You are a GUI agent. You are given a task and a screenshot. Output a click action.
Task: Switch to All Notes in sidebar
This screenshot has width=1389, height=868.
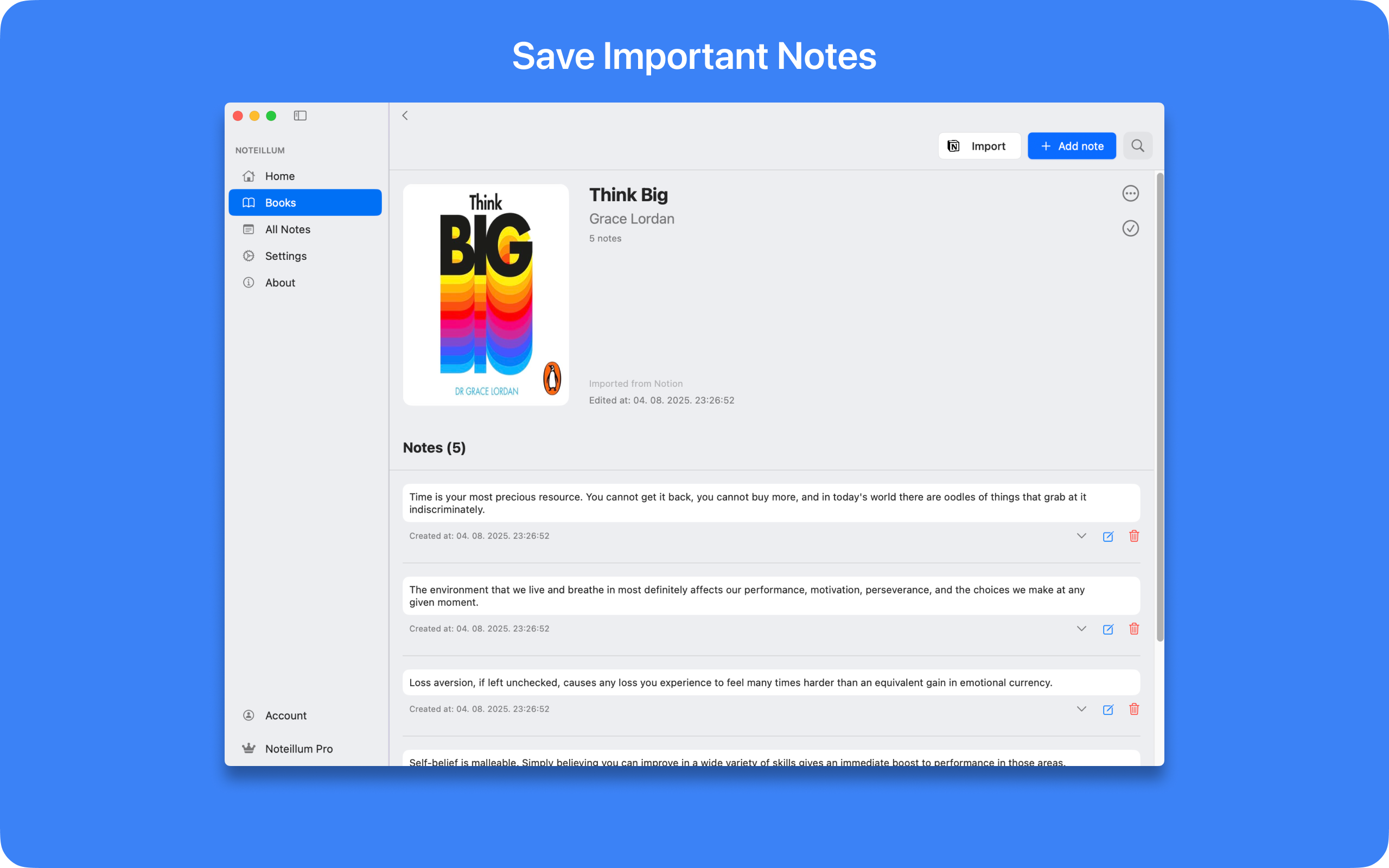(288, 229)
